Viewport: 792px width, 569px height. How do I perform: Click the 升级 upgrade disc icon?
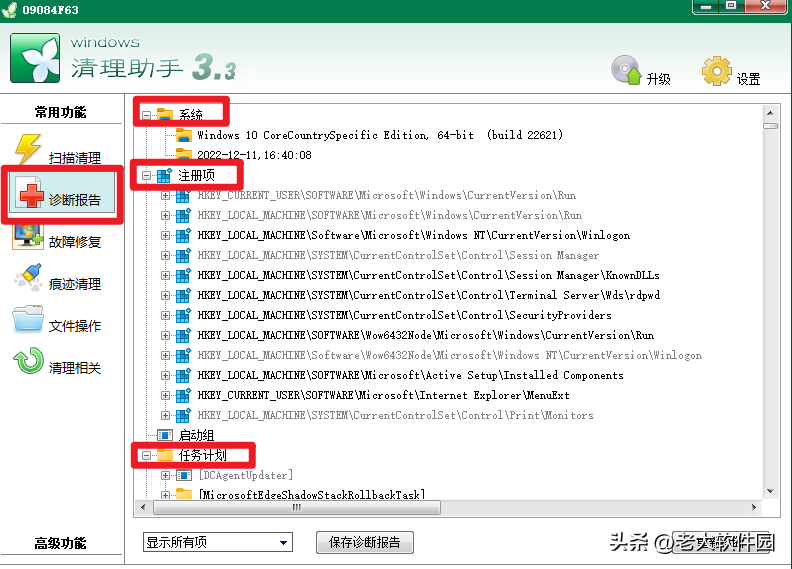pyautogui.click(x=626, y=70)
